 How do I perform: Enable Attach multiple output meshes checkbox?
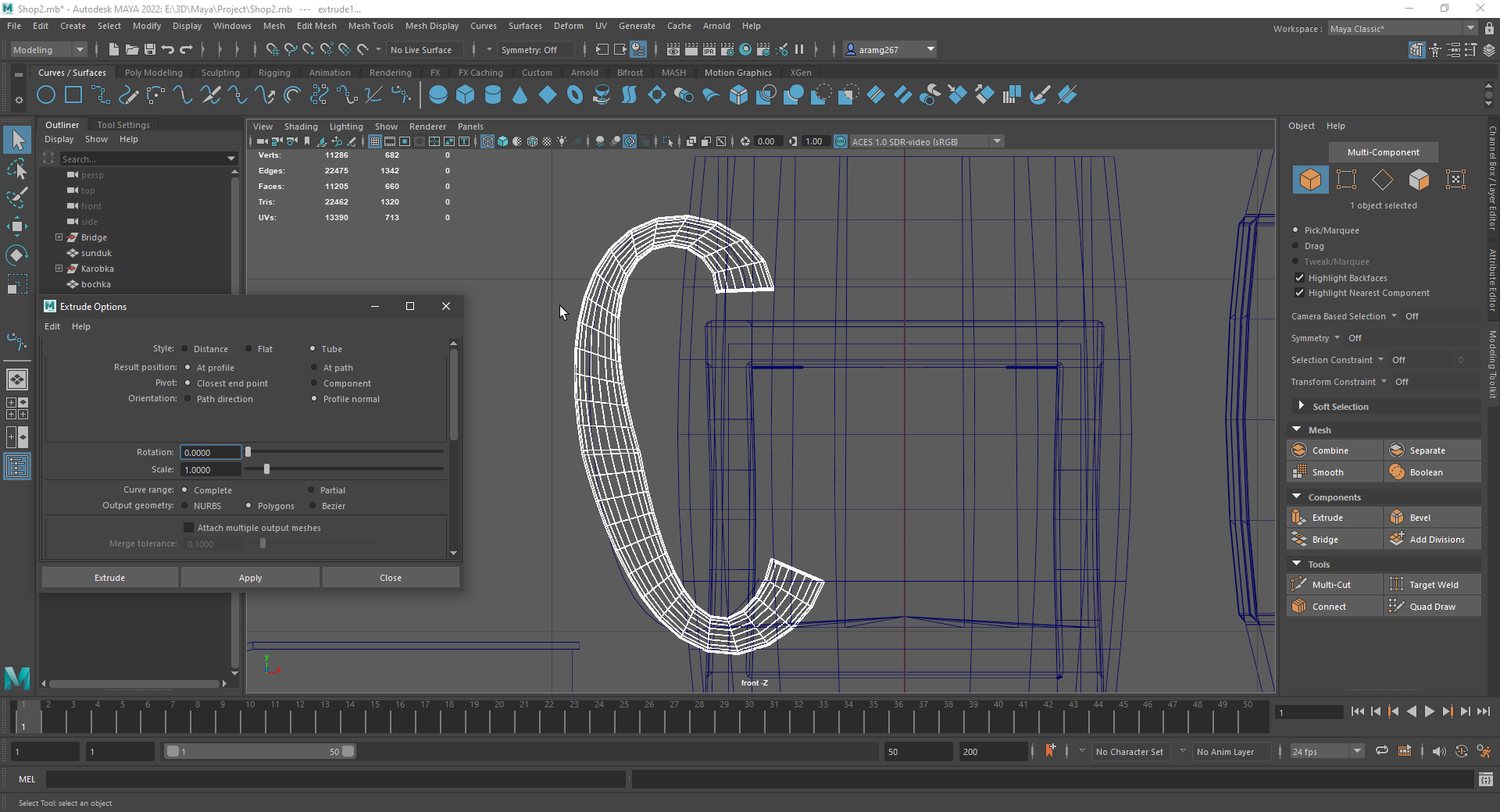[x=188, y=528]
